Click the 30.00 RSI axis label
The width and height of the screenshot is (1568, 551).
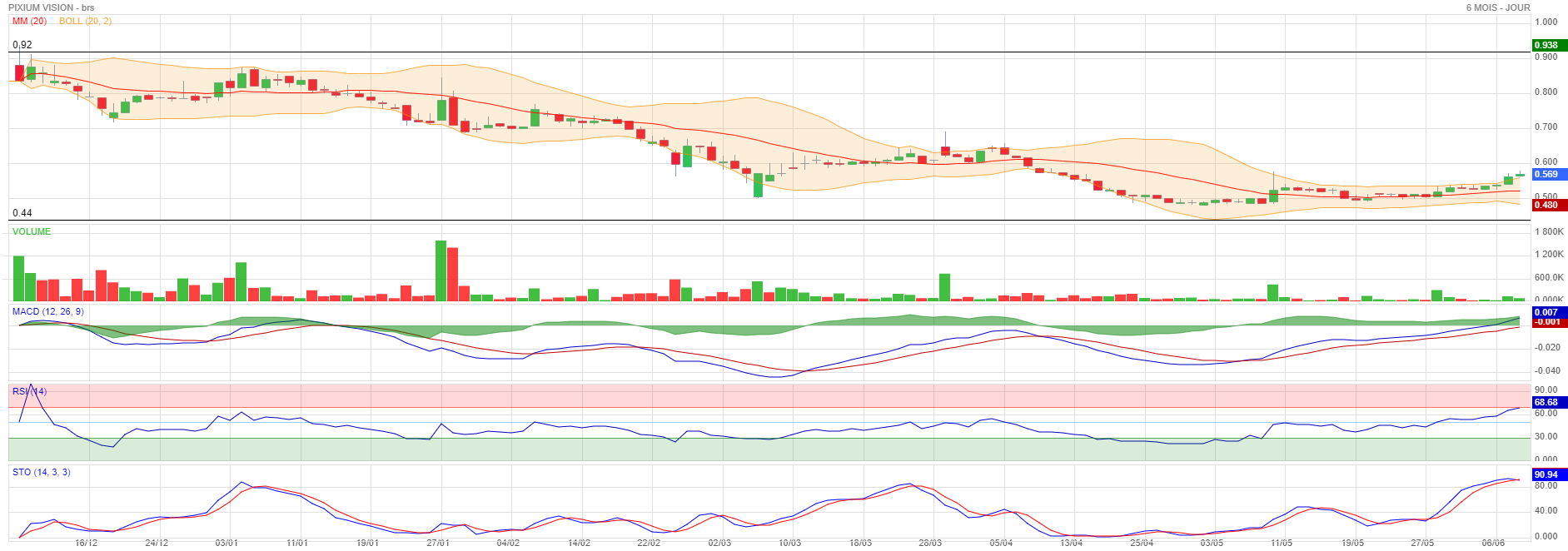(1546, 436)
